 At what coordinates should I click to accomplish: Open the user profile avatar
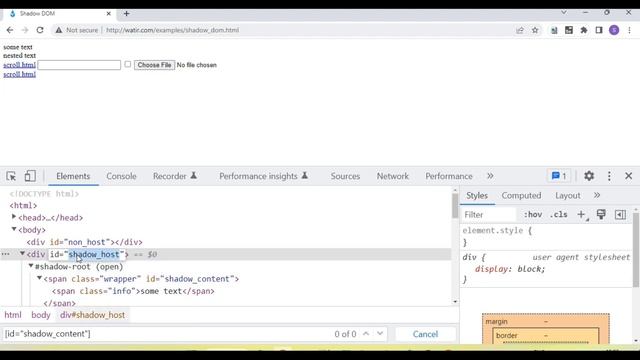pos(614,30)
